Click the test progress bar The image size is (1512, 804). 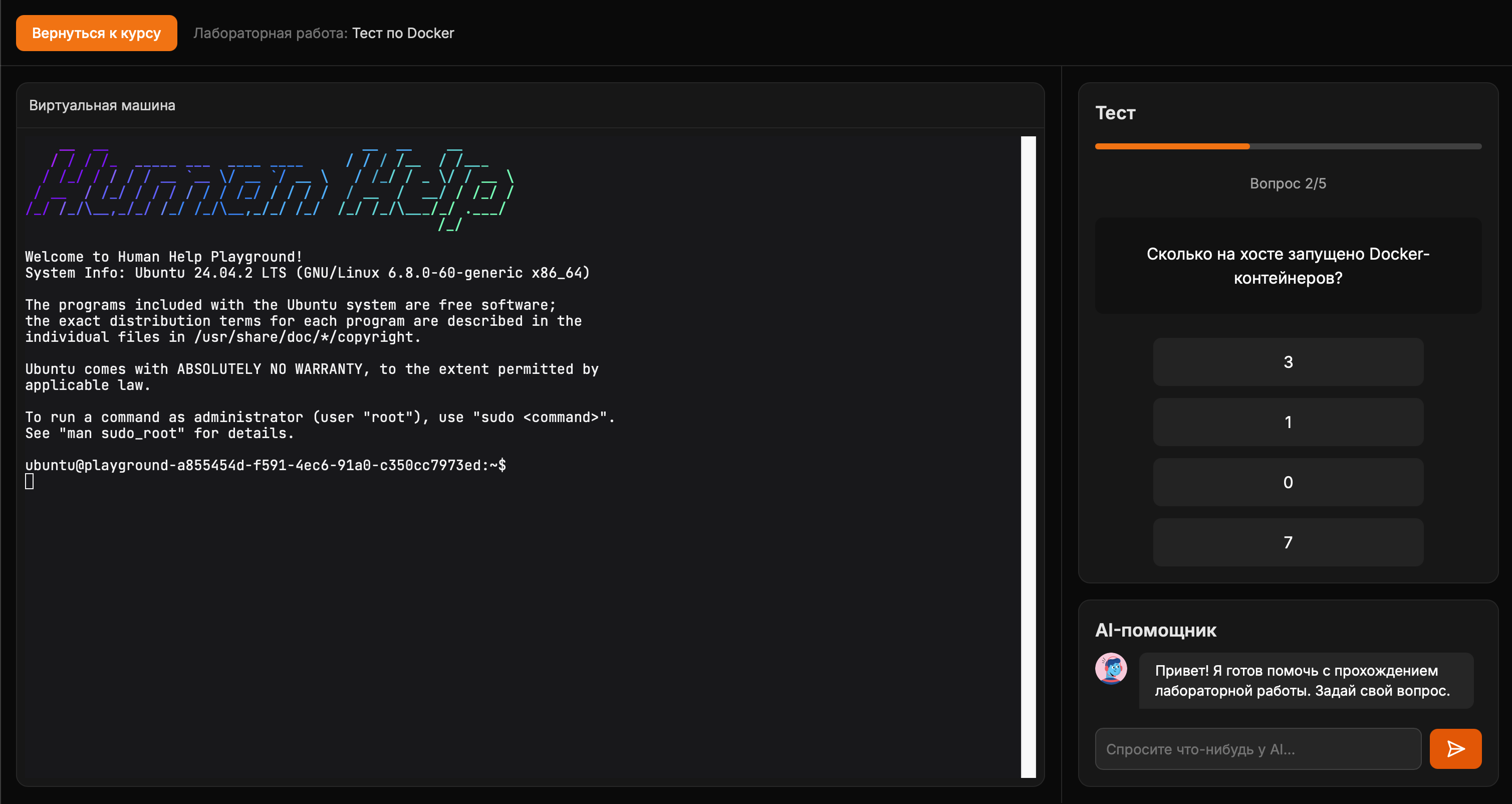[1288, 146]
